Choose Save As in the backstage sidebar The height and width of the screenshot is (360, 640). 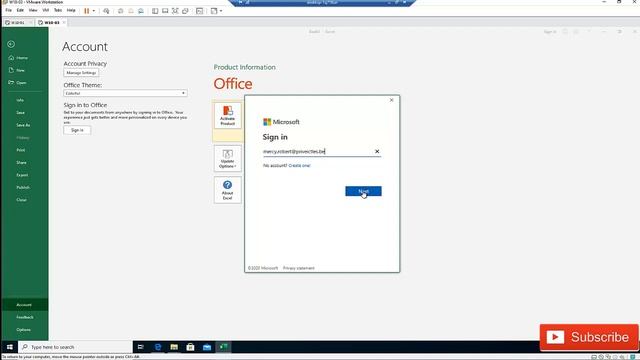[24, 125]
